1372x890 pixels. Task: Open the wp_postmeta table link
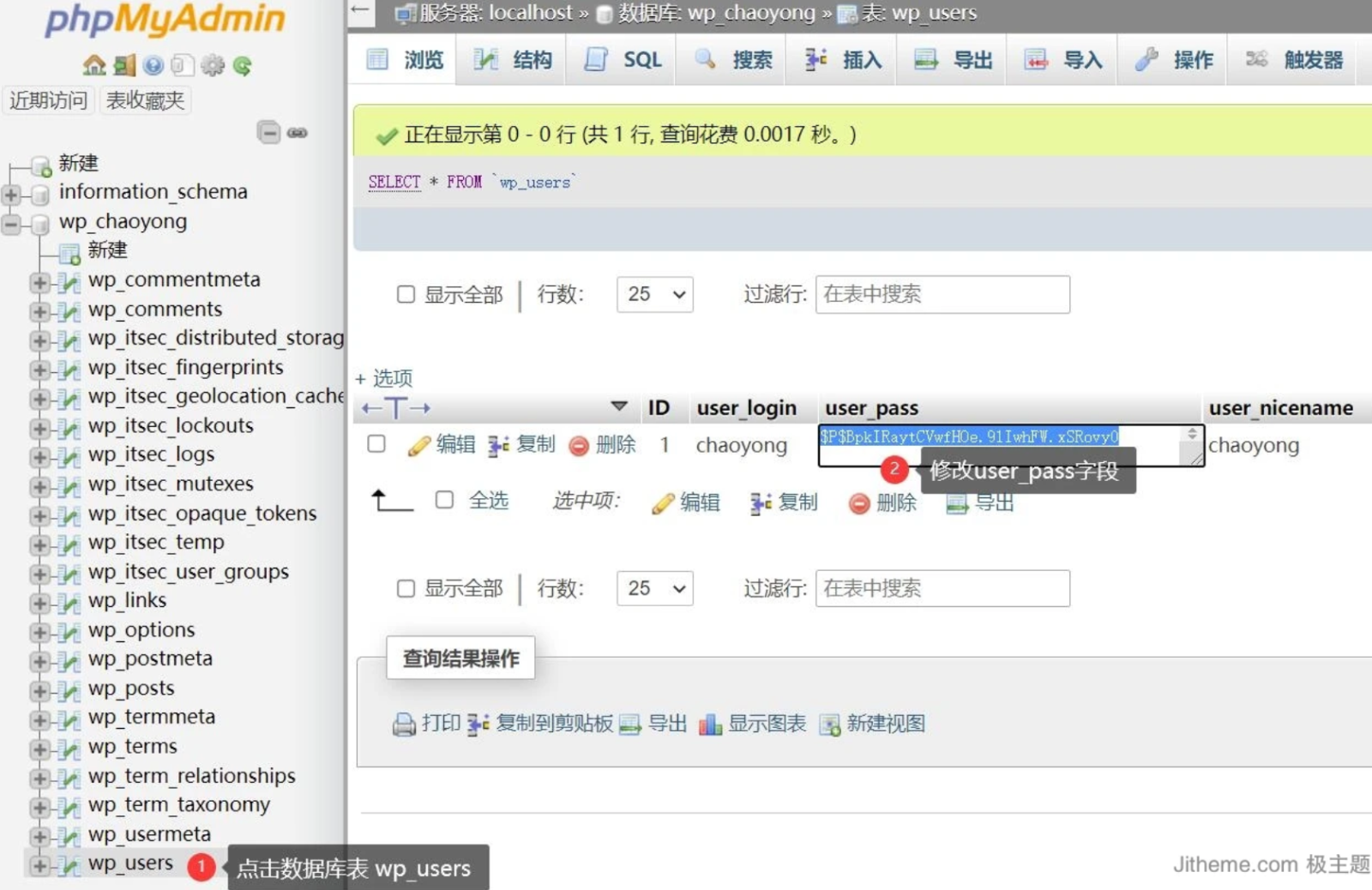click(x=150, y=658)
